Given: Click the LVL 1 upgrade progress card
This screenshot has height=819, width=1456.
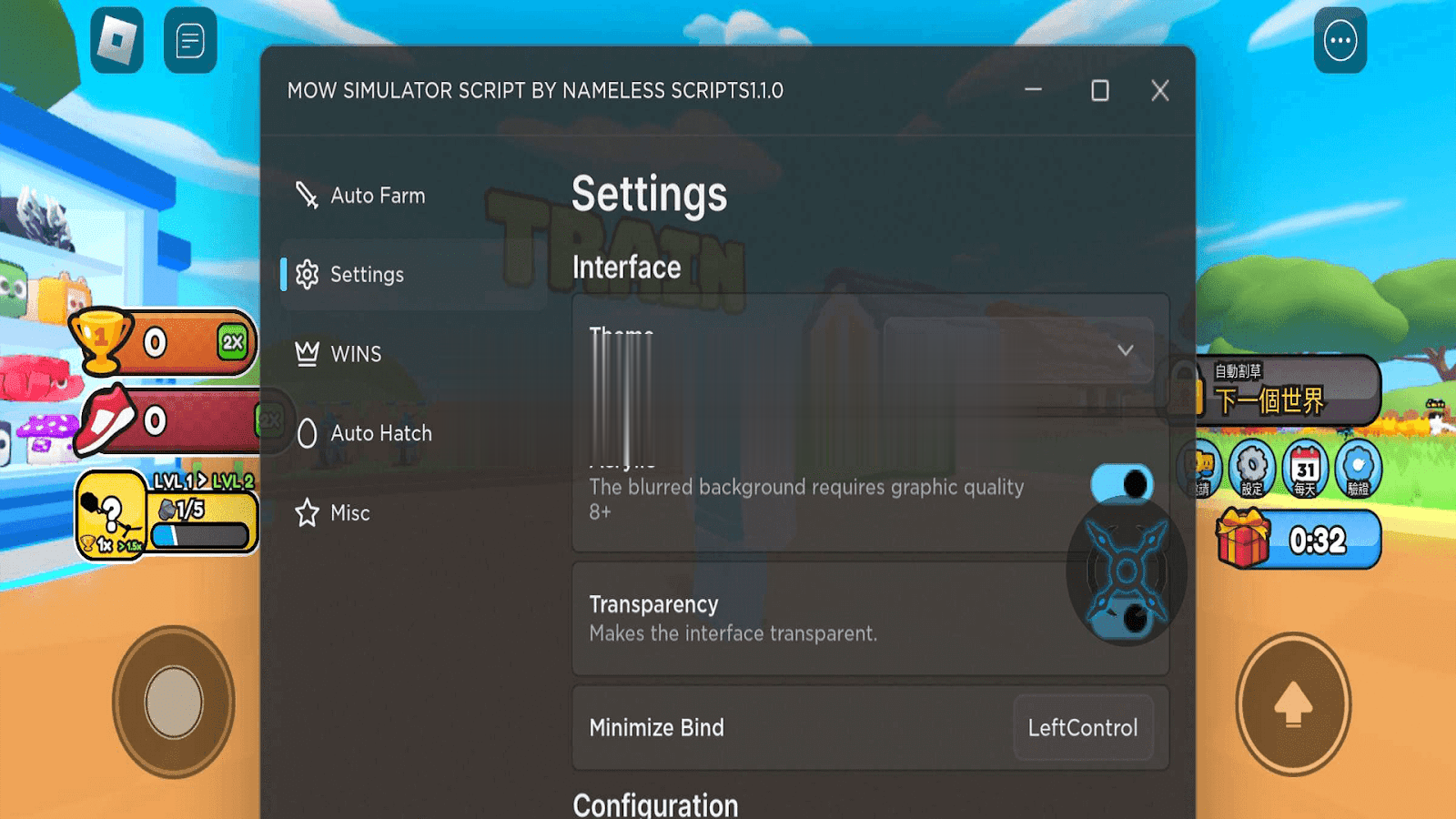Looking at the screenshot, I should pos(167,512).
